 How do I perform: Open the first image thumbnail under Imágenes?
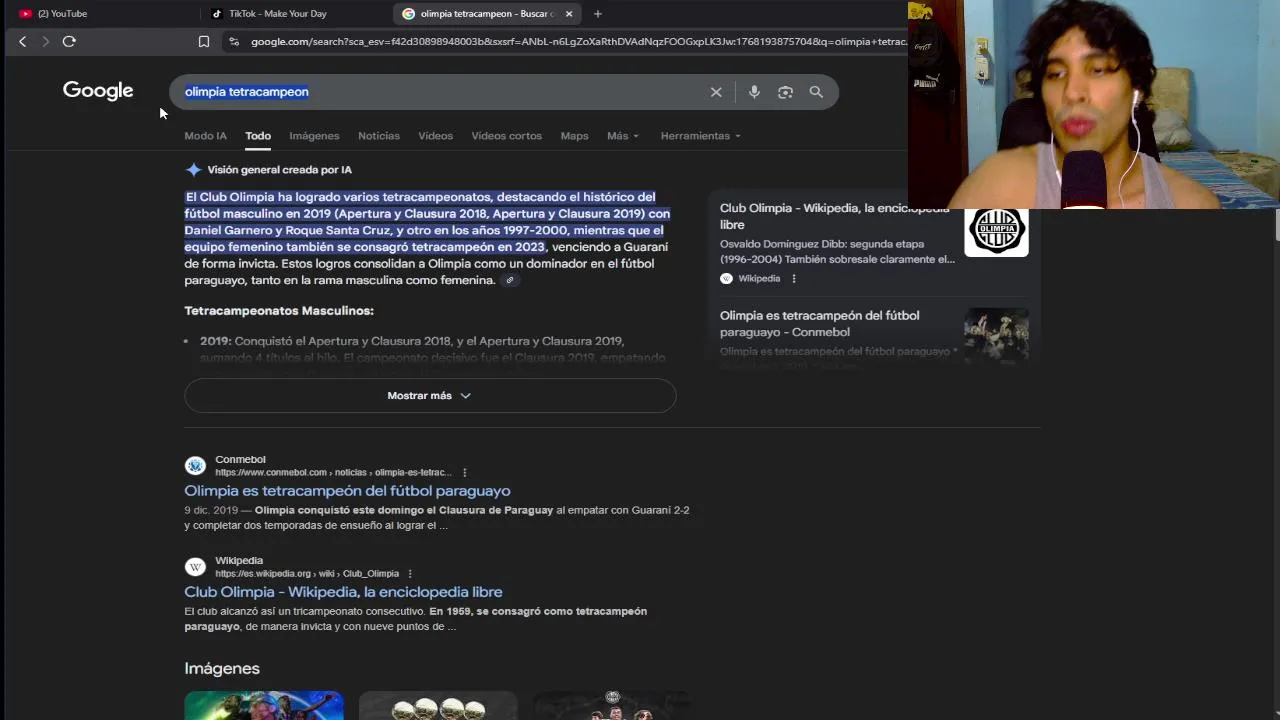(264, 706)
